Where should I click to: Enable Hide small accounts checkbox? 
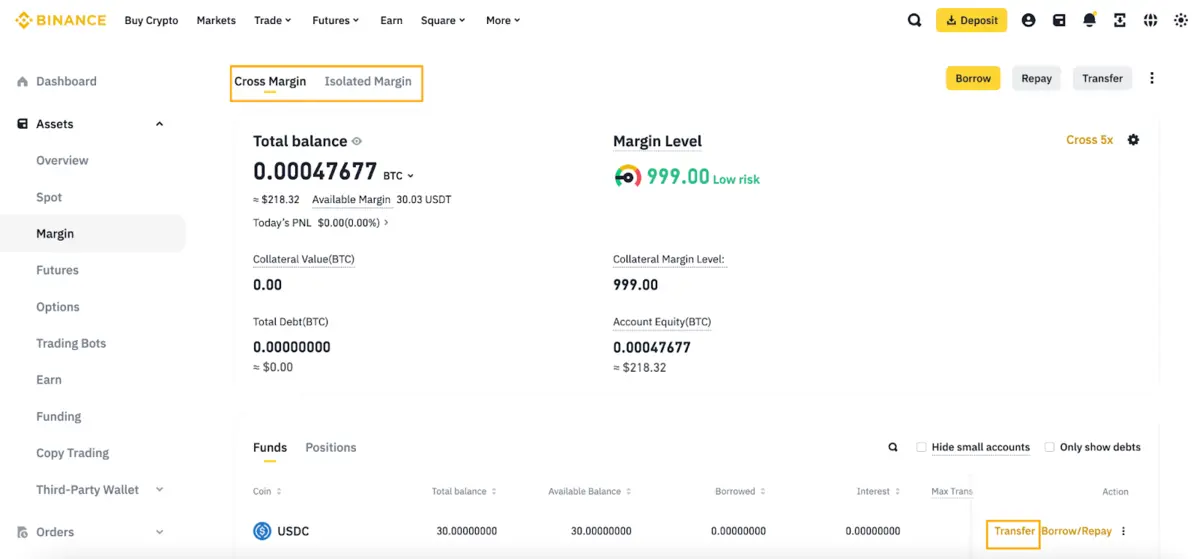[x=921, y=447]
